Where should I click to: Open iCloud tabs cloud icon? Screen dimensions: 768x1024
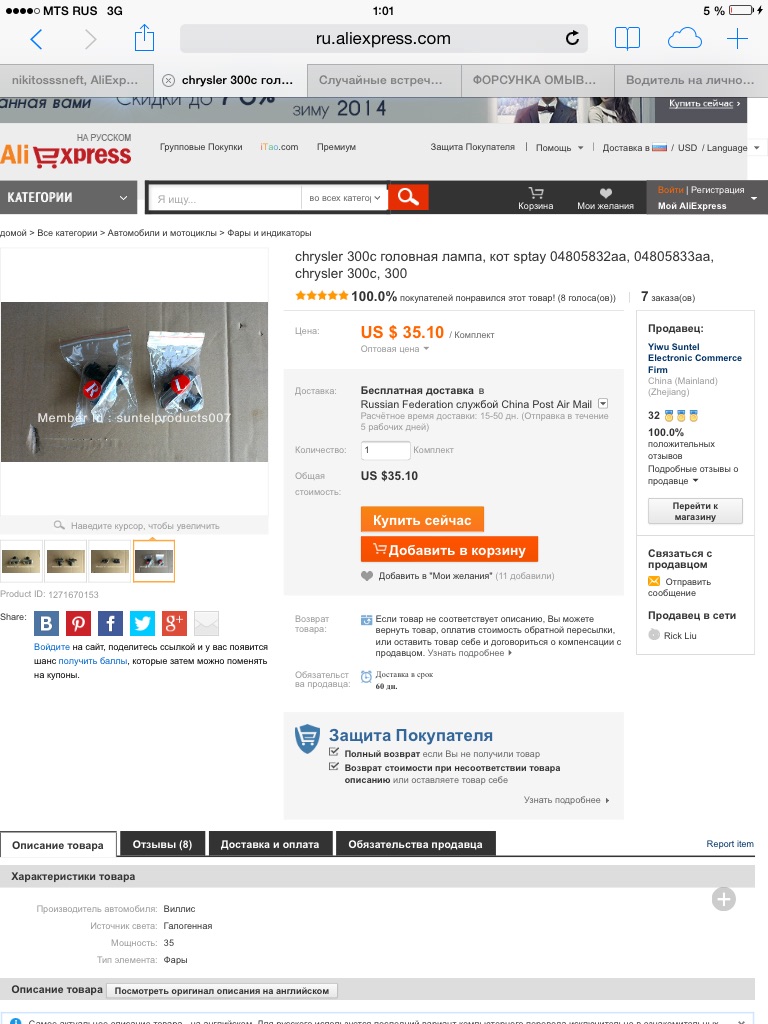pyautogui.click(x=684, y=39)
